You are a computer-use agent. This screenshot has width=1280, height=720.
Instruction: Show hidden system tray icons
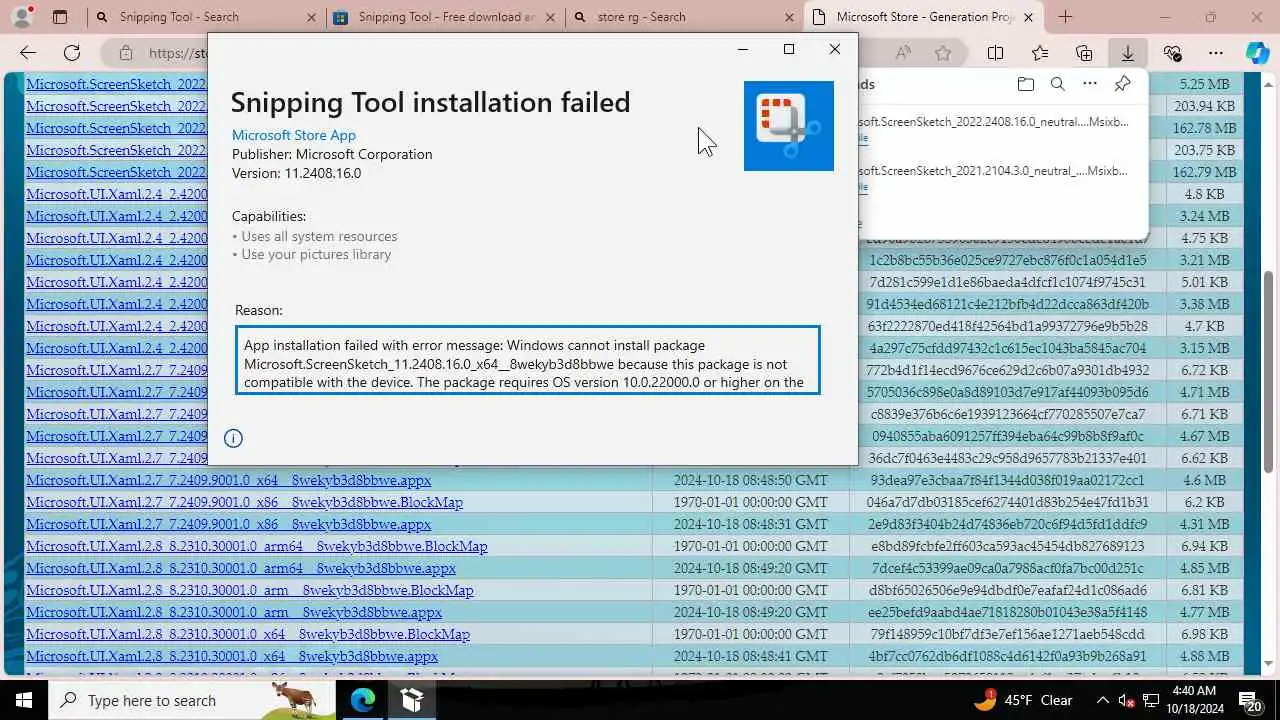tap(1103, 700)
